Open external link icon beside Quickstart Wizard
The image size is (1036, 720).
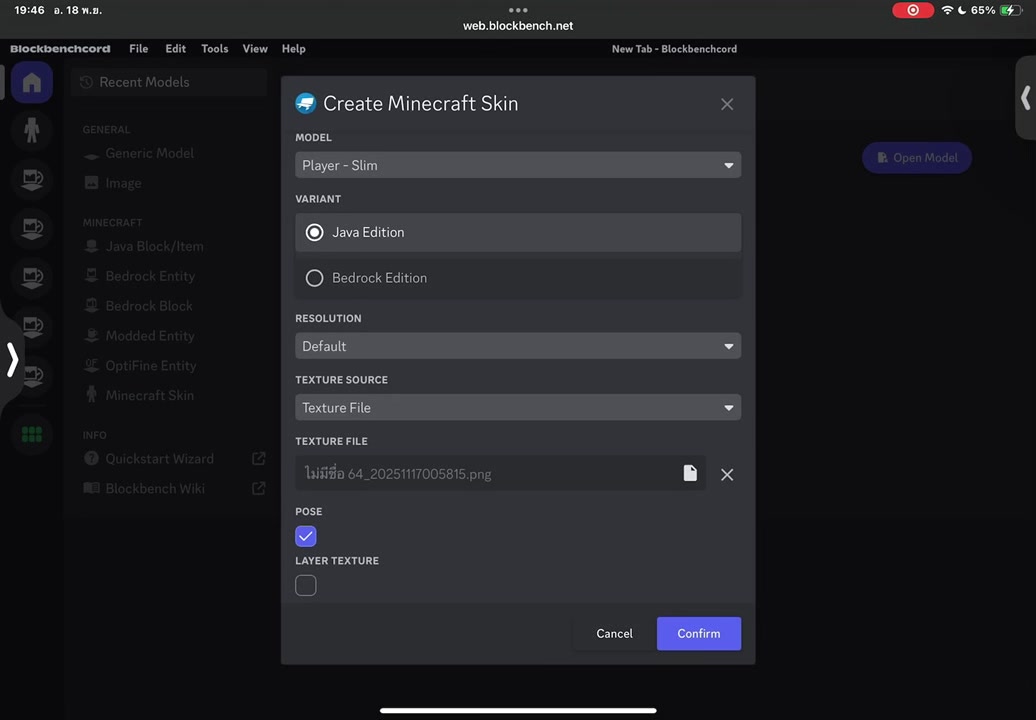click(x=258, y=458)
